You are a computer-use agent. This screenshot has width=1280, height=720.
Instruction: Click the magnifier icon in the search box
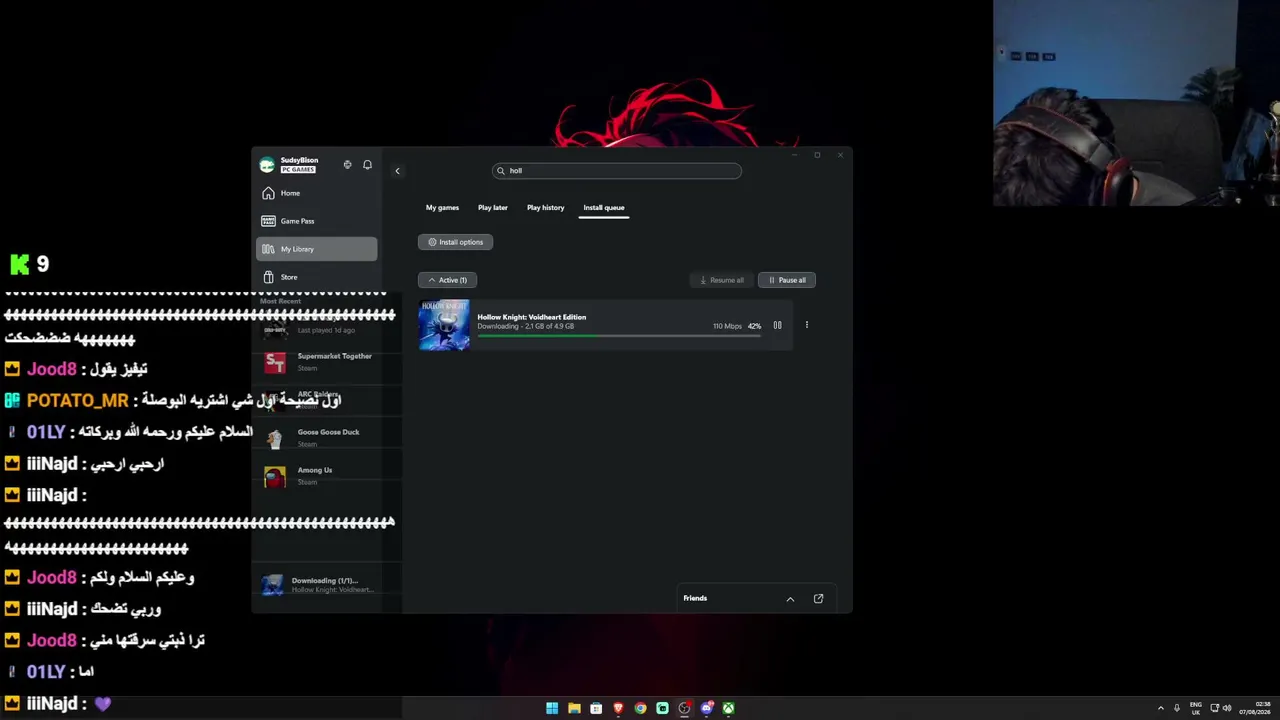point(501,171)
